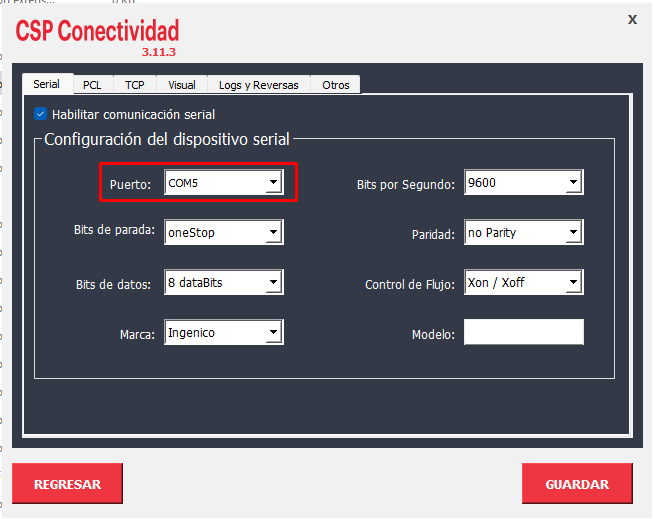Select the Serial tab

tap(46, 84)
